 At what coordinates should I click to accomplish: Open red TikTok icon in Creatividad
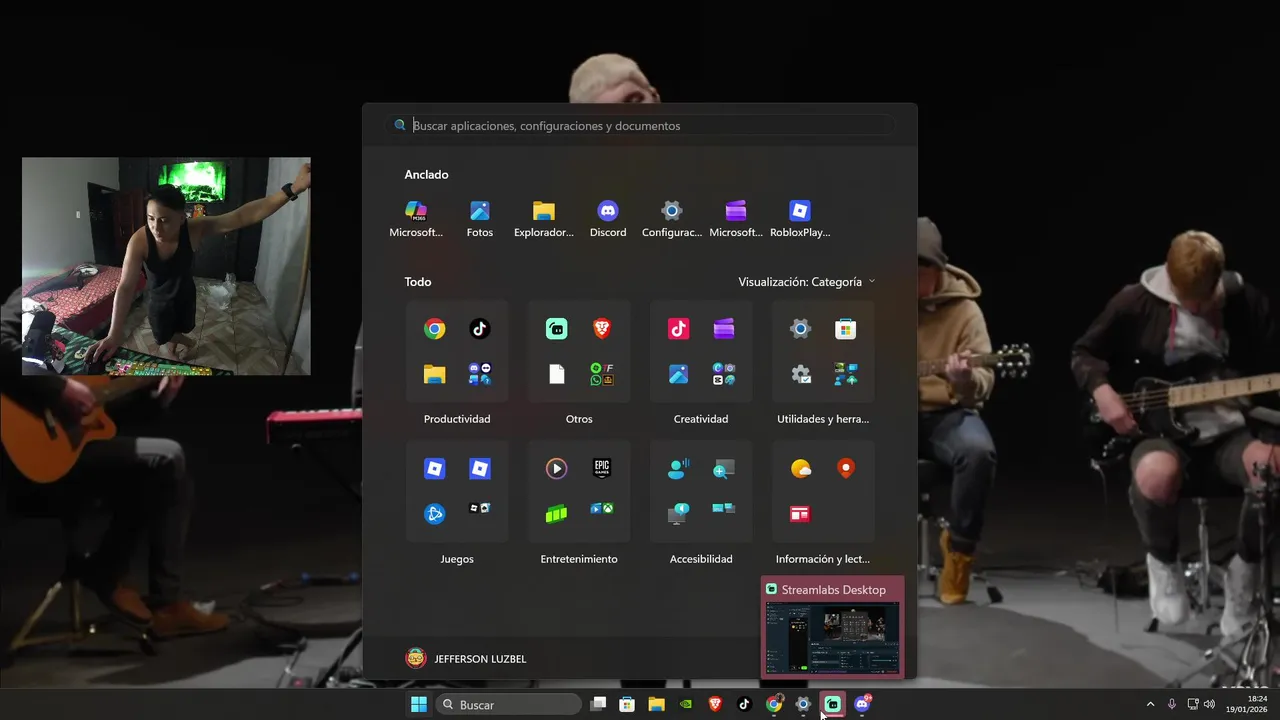tap(678, 329)
